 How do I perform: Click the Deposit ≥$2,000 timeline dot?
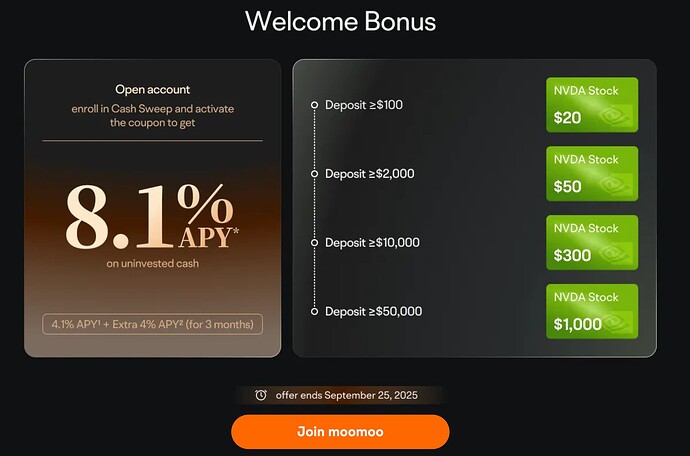tap(314, 174)
